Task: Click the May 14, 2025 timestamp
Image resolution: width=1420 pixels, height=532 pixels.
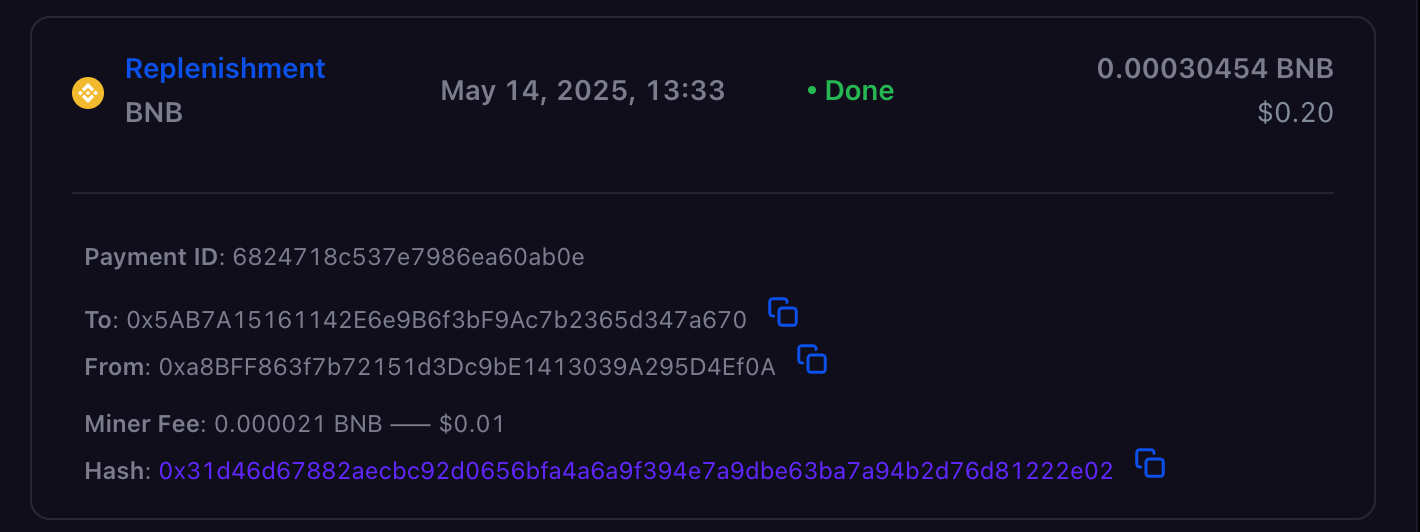Action: click(582, 91)
